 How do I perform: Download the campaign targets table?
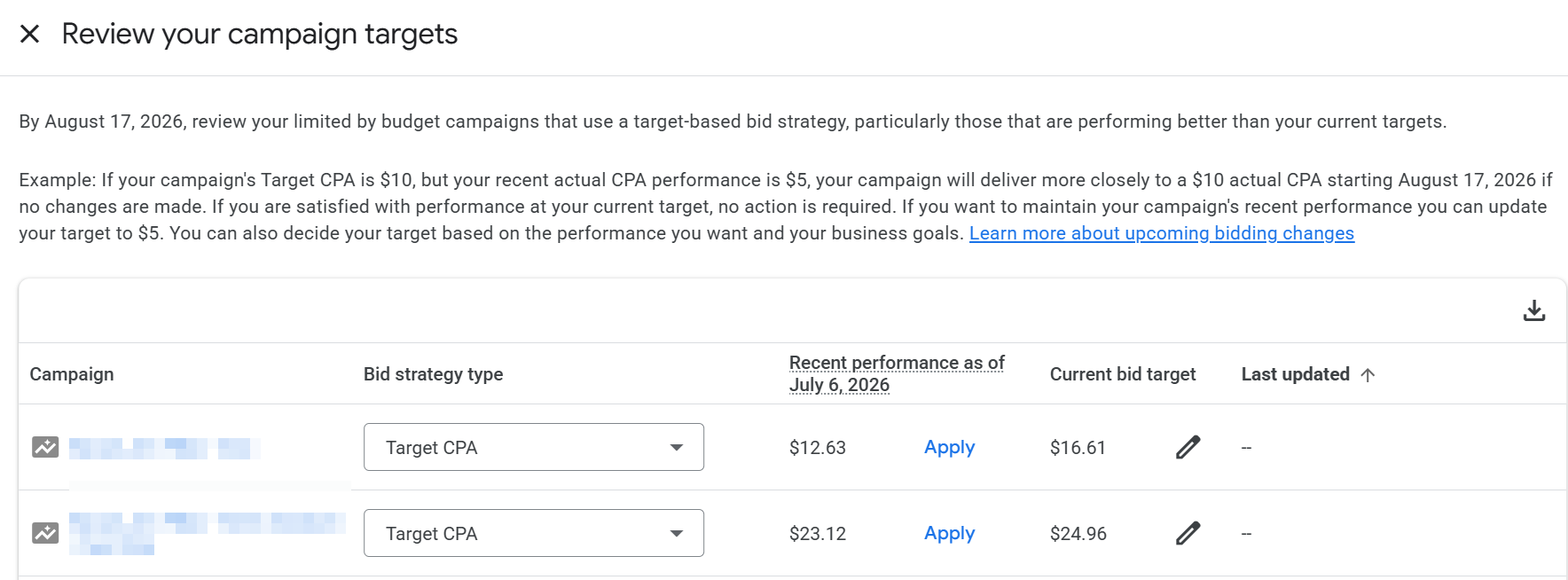pyautogui.click(x=1534, y=310)
